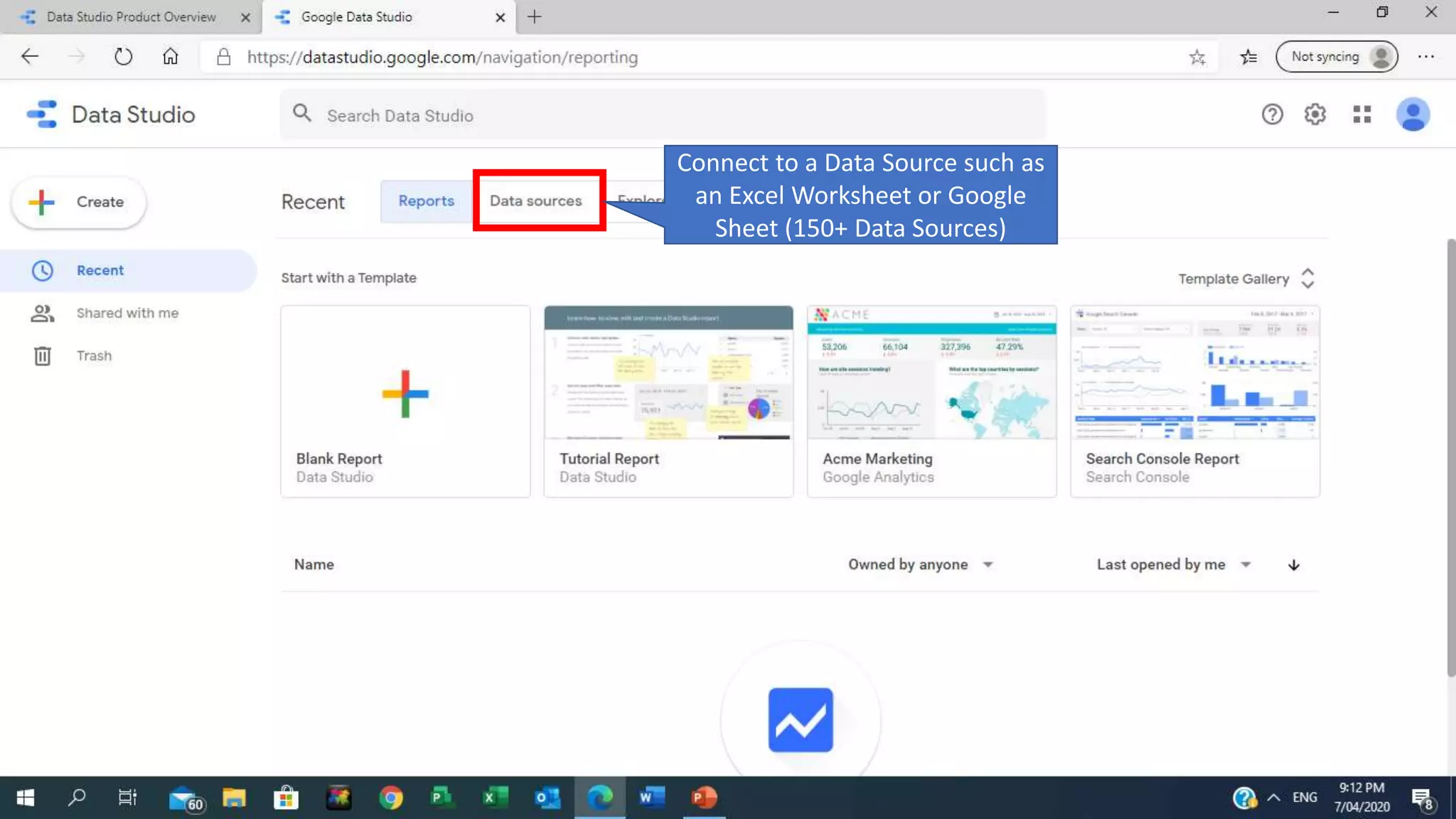The height and width of the screenshot is (819, 1456).
Task: Open the Owned by anyone dropdown
Action: [920, 564]
